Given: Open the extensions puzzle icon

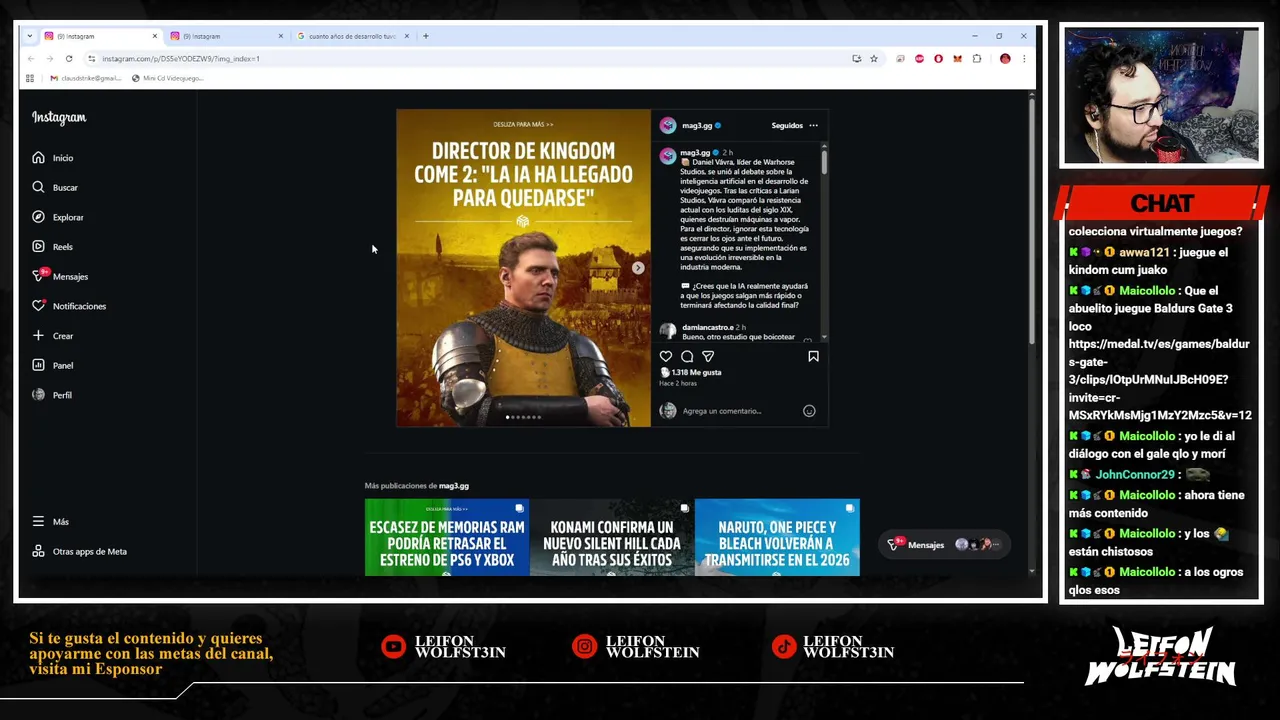Looking at the screenshot, I should 977,59.
